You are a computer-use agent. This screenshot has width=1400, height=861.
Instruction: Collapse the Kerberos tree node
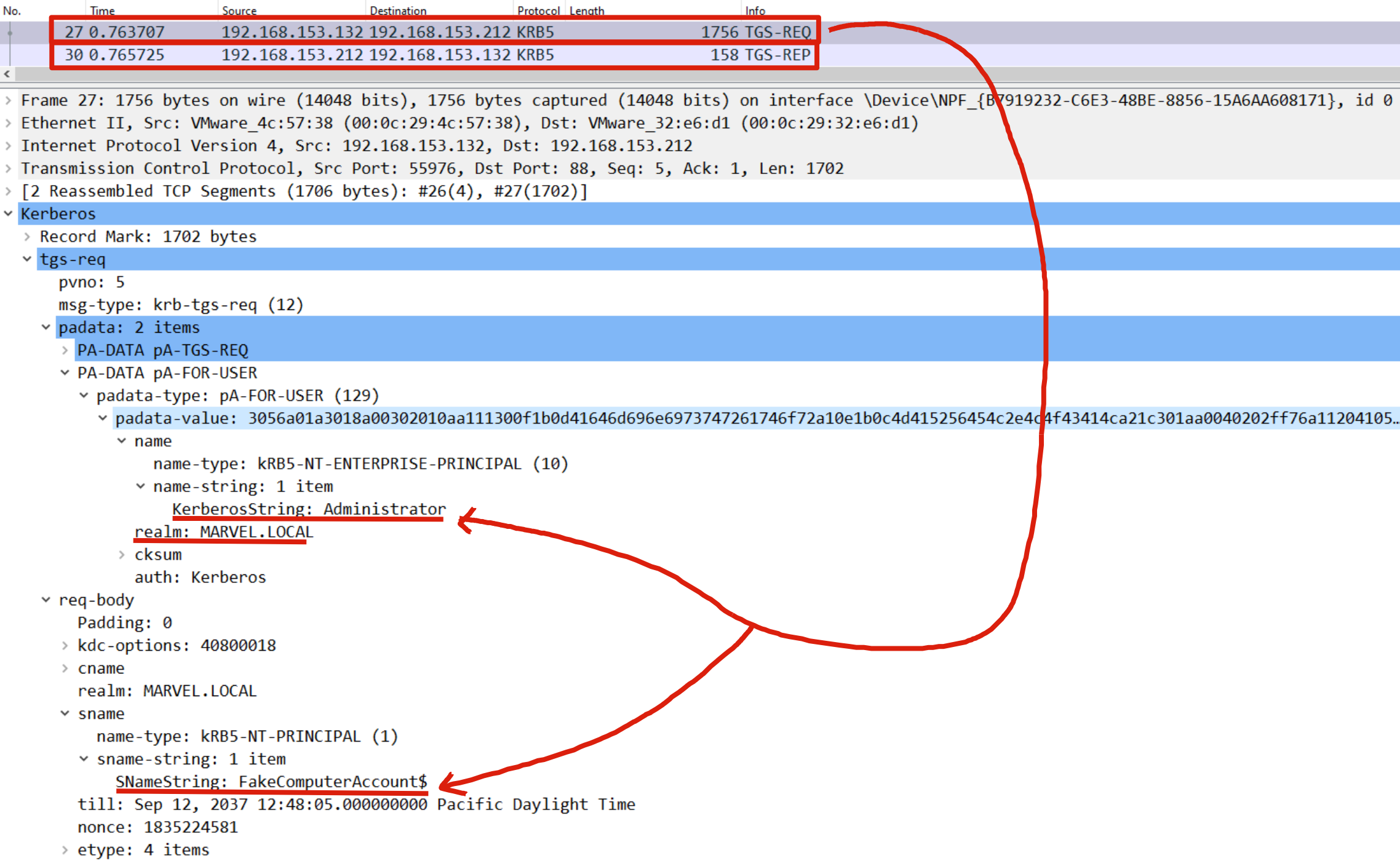(x=8, y=213)
